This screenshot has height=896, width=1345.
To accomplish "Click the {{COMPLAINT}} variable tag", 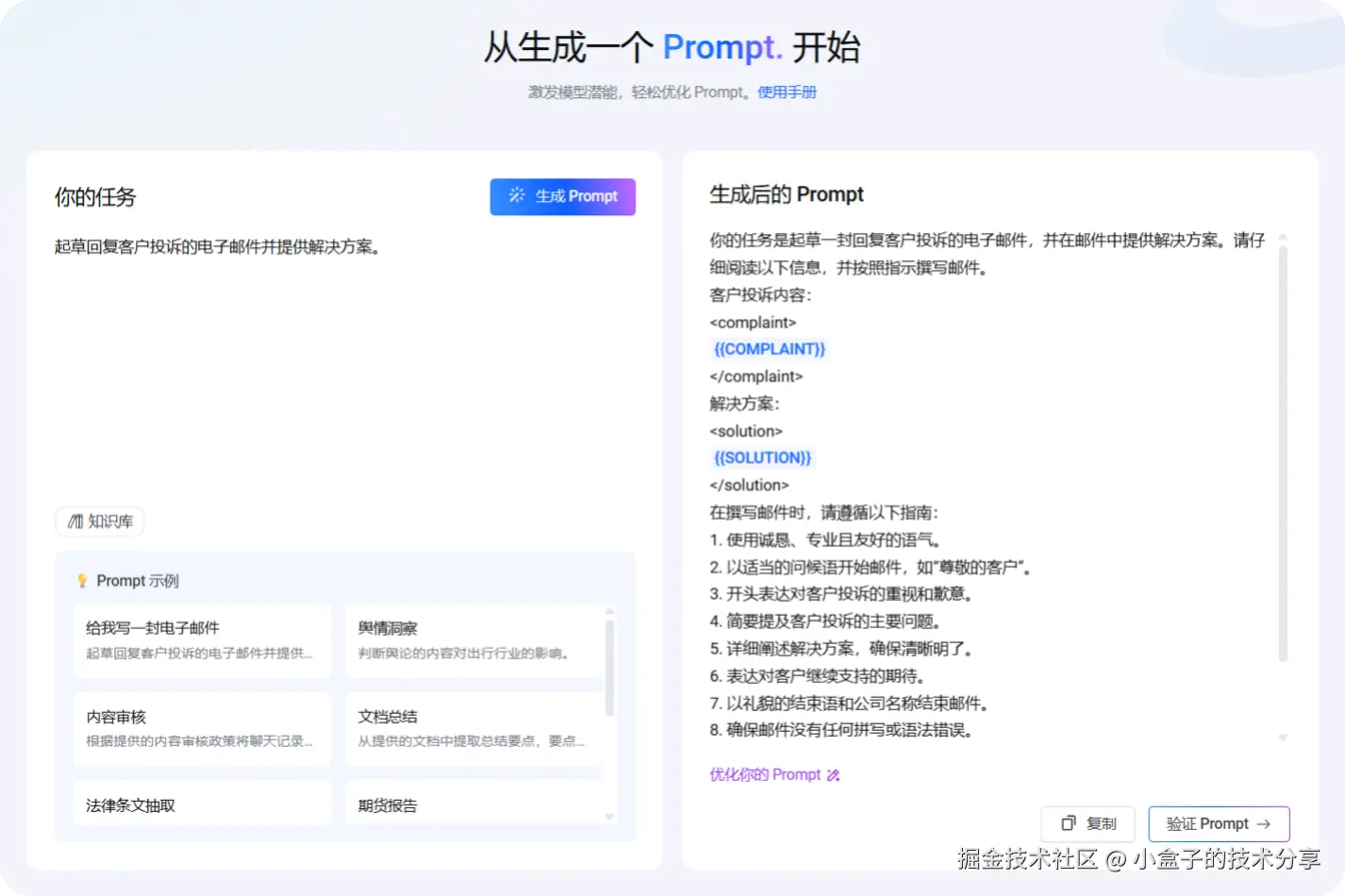I will pyautogui.click(x=770, y=349).
